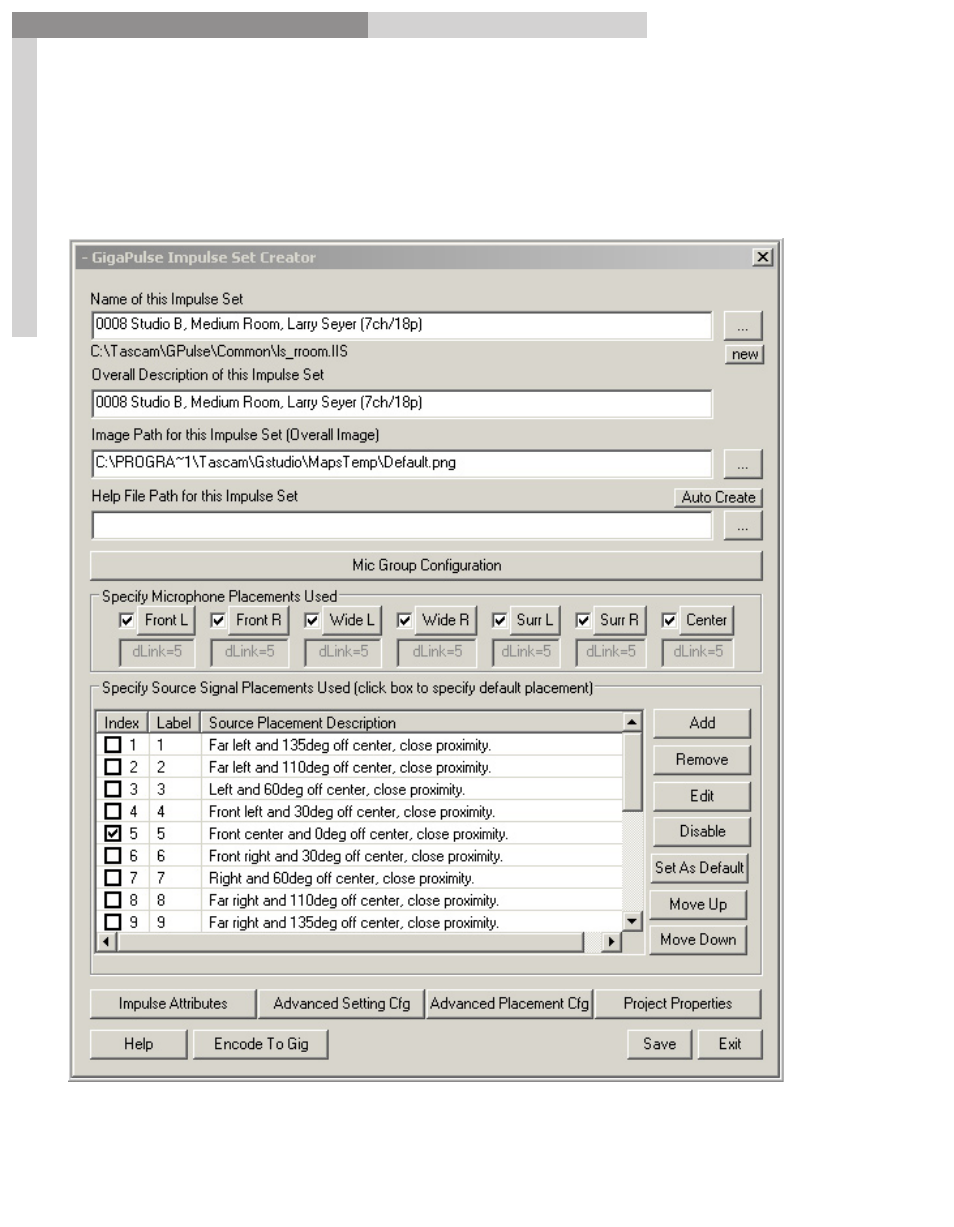Viewport: 954px width, 1227px height.
Task: Click the list's left scroll arrow
Action: coord(105,942)
